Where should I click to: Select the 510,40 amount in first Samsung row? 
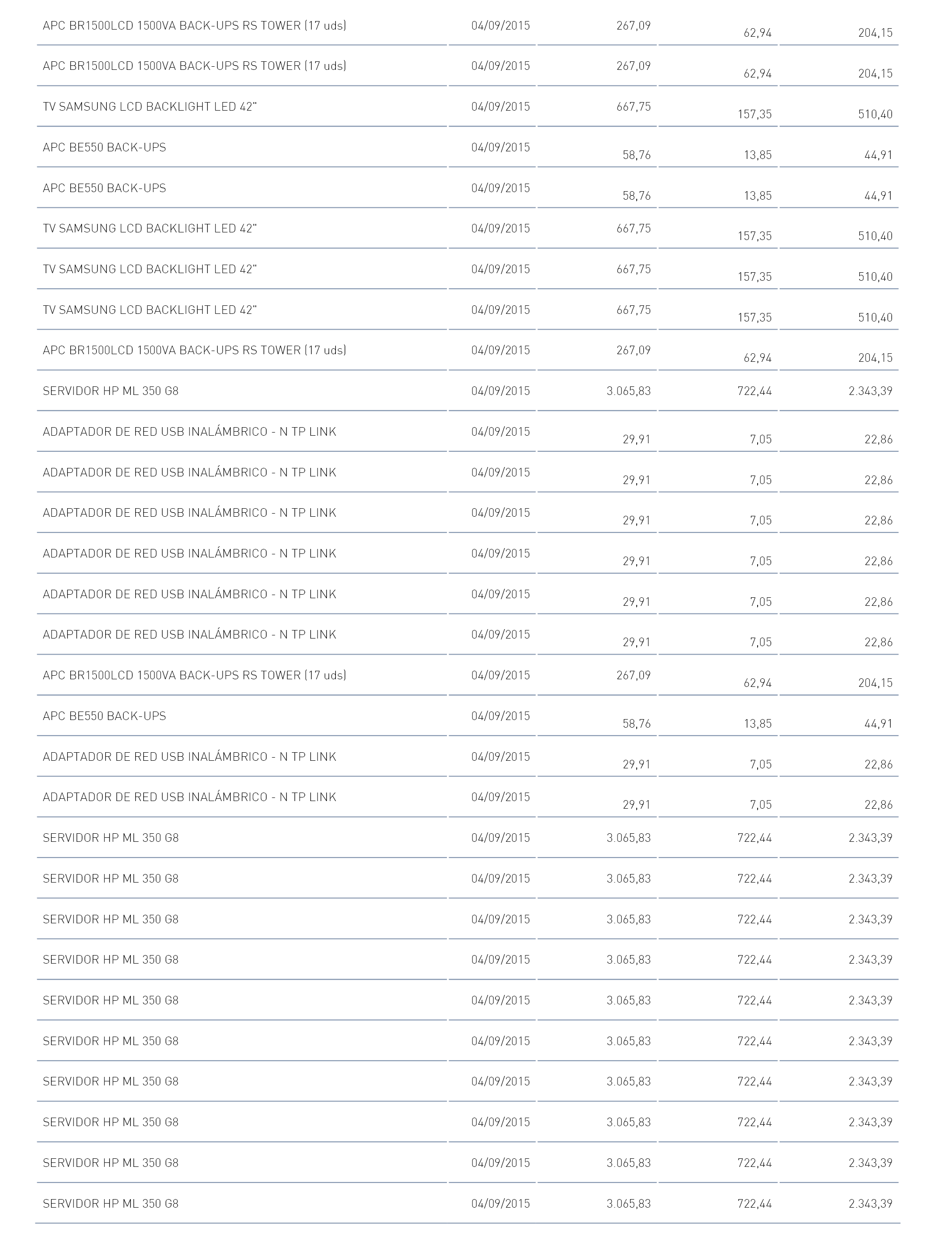(875, 114)
